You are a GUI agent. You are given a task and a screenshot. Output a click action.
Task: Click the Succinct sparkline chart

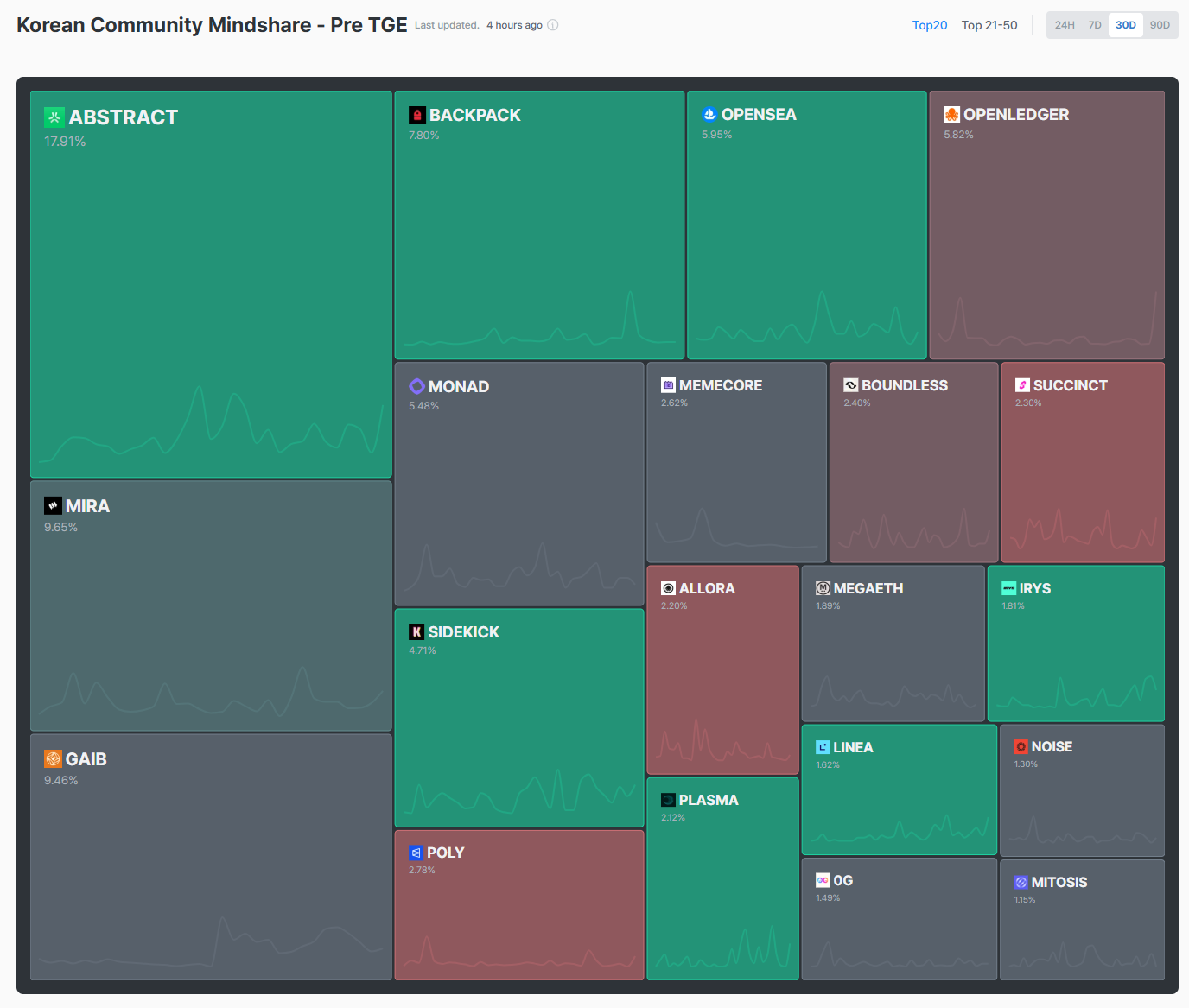(1083, 528)
